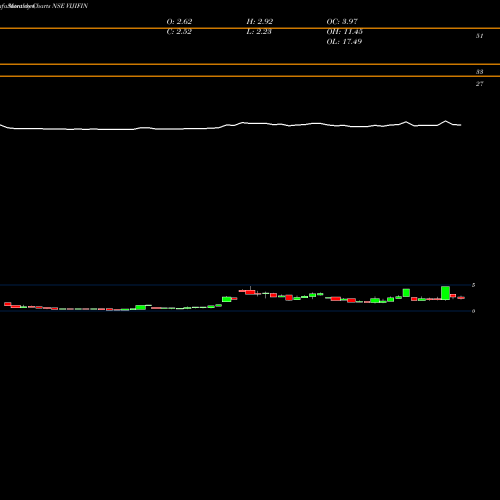Screen dimensions: 500x500
Task: Click the NSE VIJIFIN chart title
Action: click(x=70, y=6)
